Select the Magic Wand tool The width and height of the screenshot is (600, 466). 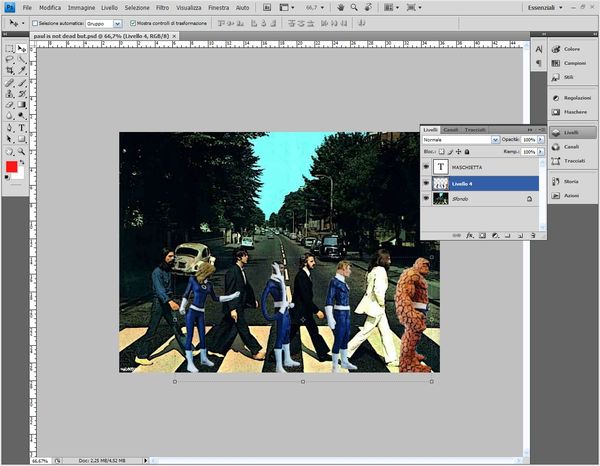coord(21,60)
